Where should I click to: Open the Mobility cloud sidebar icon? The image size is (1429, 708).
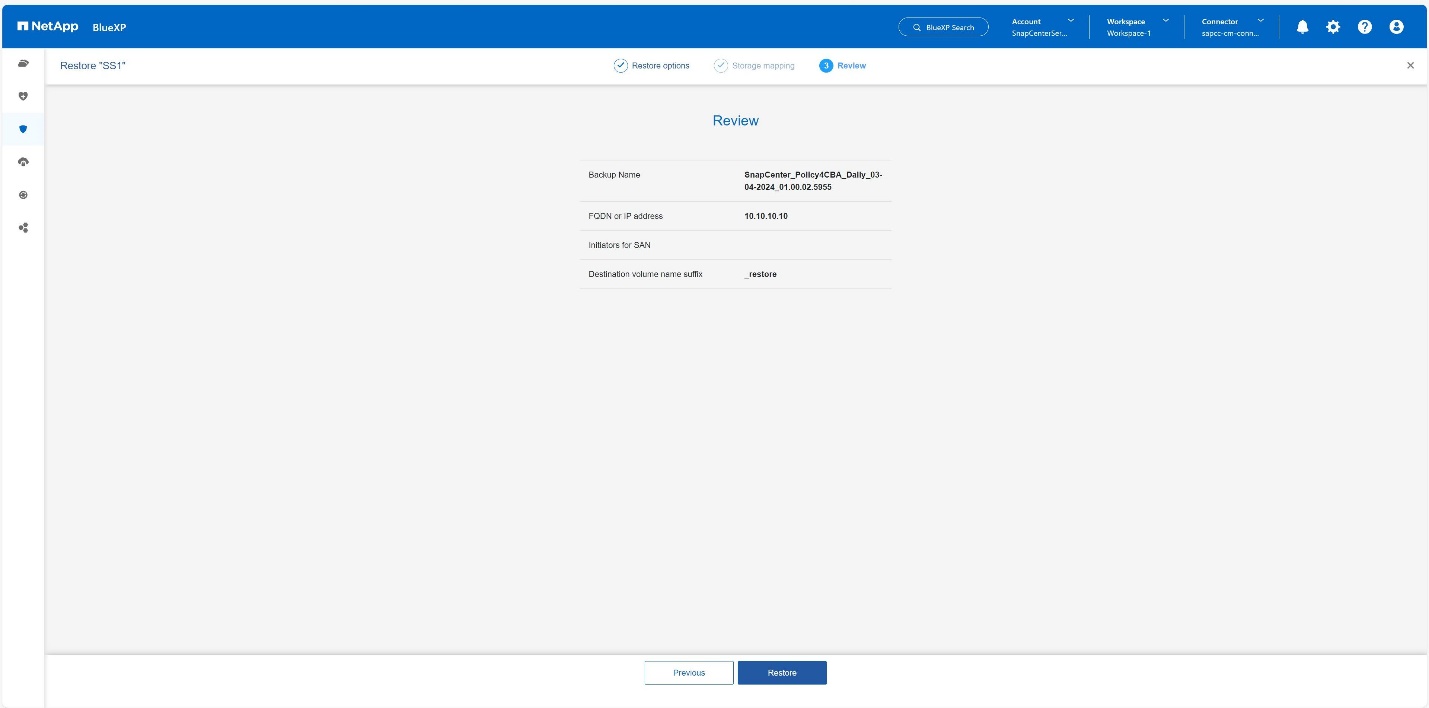click(23, 162)
